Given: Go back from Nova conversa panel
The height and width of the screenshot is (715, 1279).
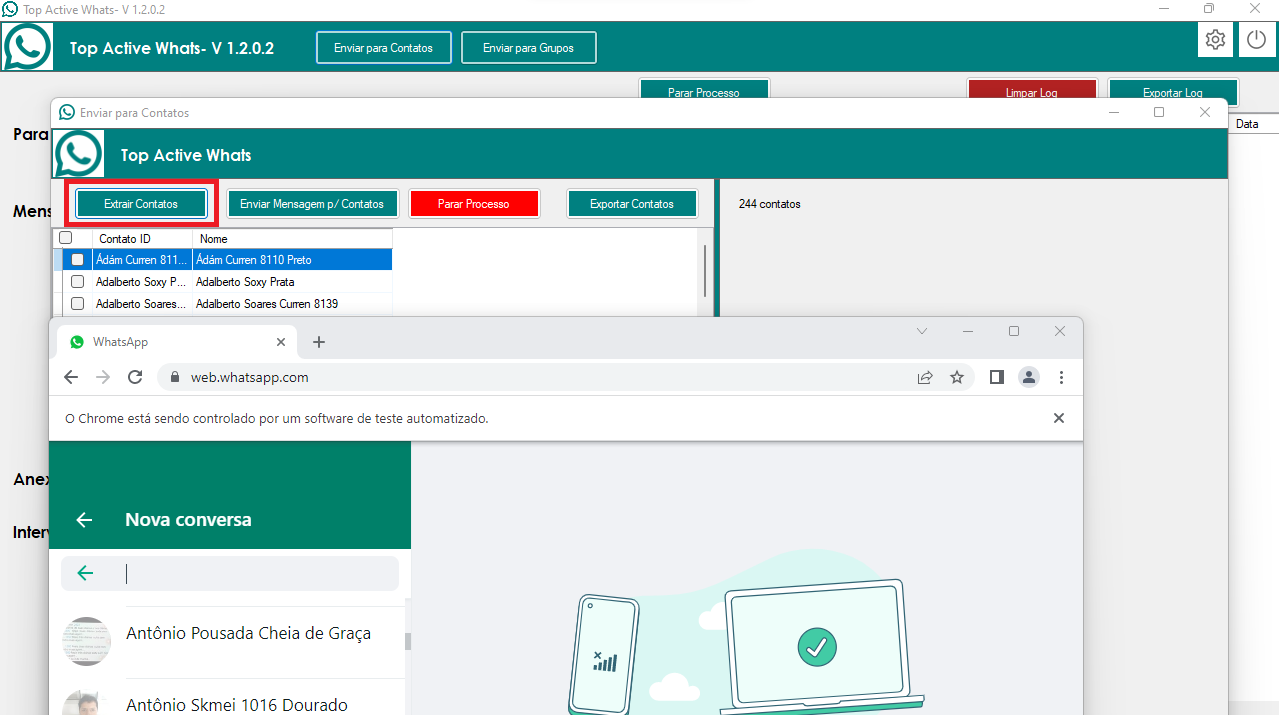Looking at the screenshot, I should [84, 520].
